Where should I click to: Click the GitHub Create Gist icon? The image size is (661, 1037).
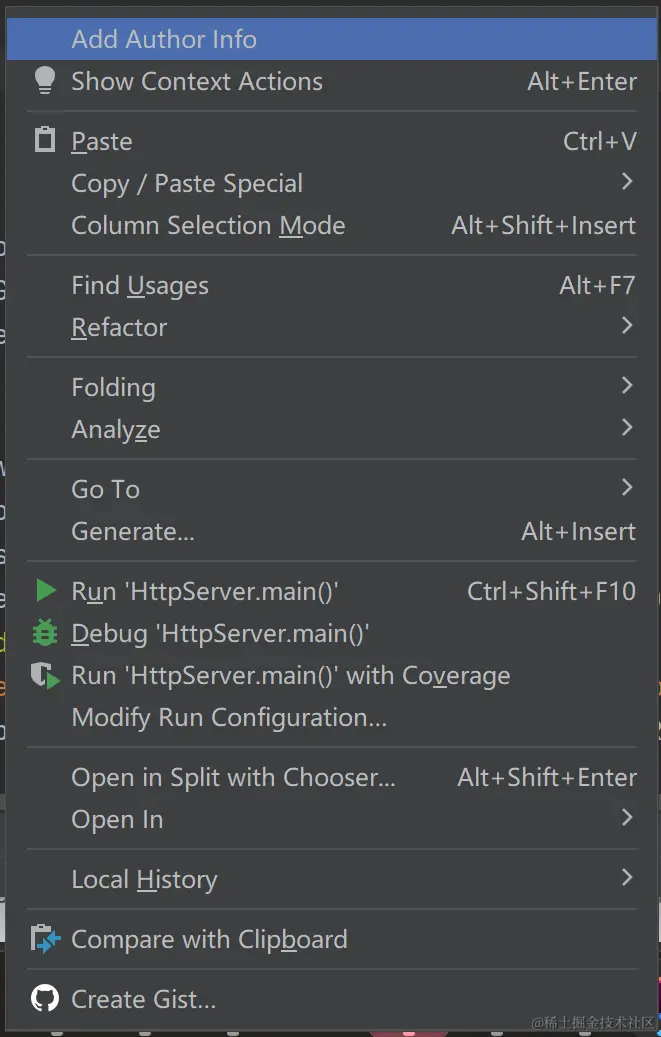45,998
